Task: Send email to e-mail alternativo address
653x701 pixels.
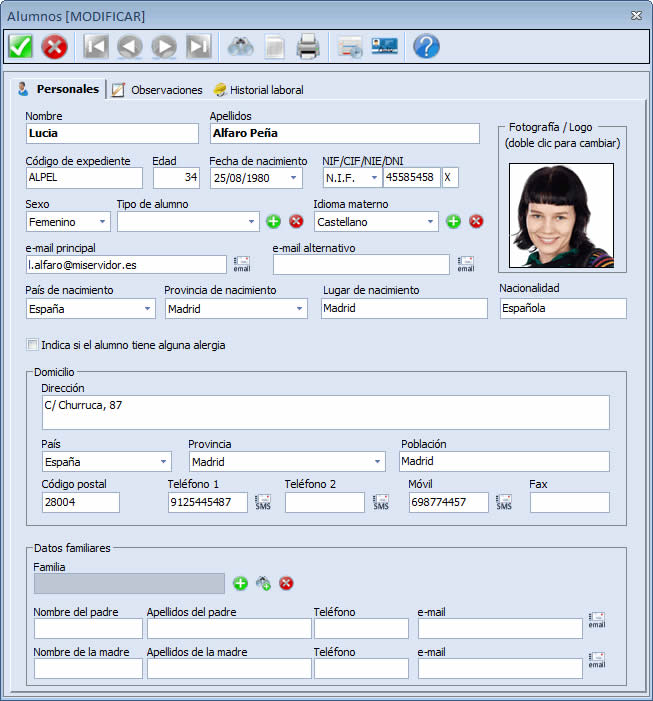Action: 465,264
